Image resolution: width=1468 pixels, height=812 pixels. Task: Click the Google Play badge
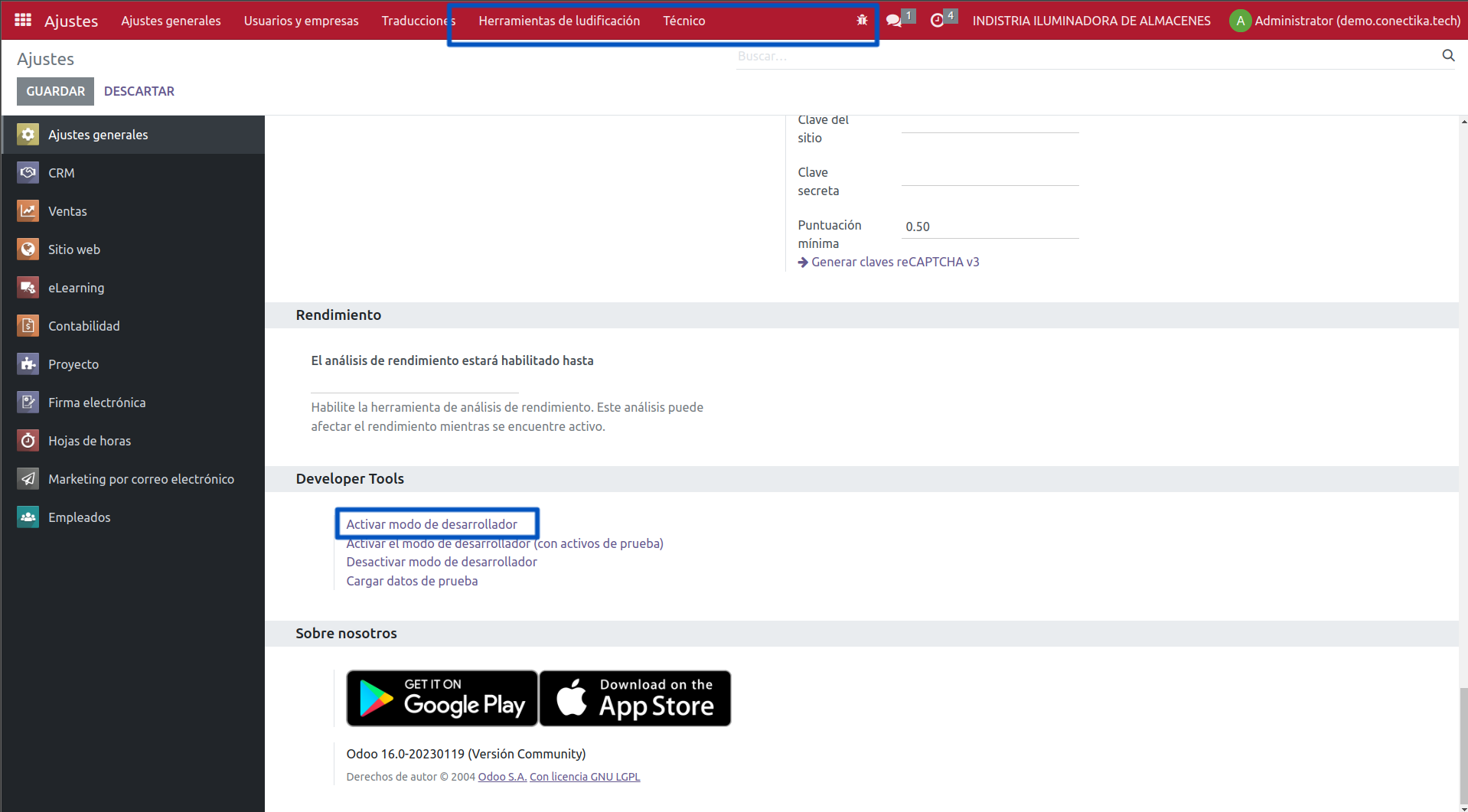[442, 698]
